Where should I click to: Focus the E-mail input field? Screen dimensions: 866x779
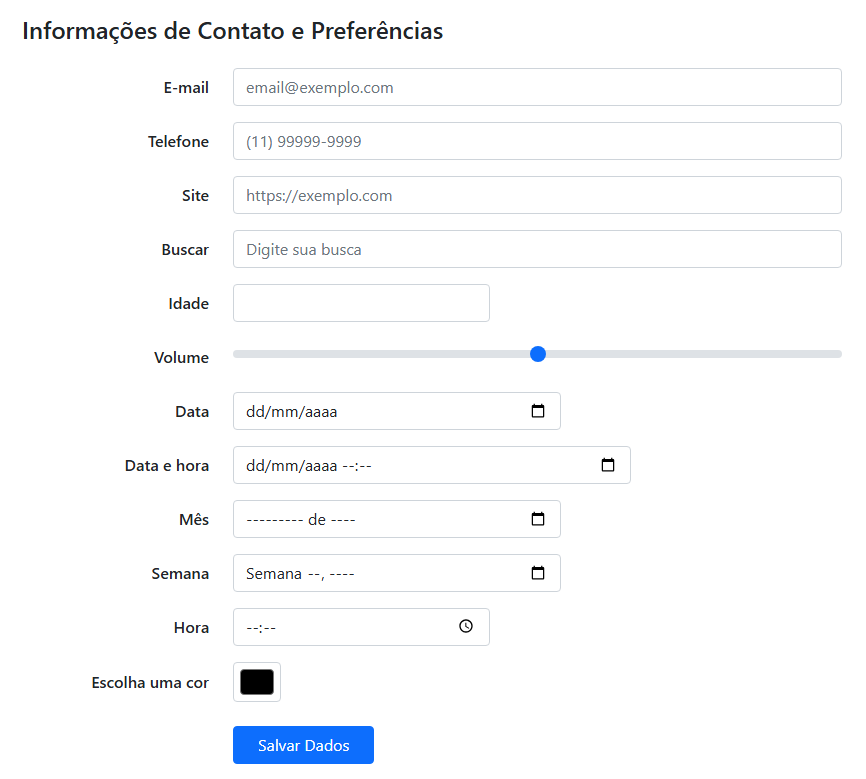pos(450,87)
